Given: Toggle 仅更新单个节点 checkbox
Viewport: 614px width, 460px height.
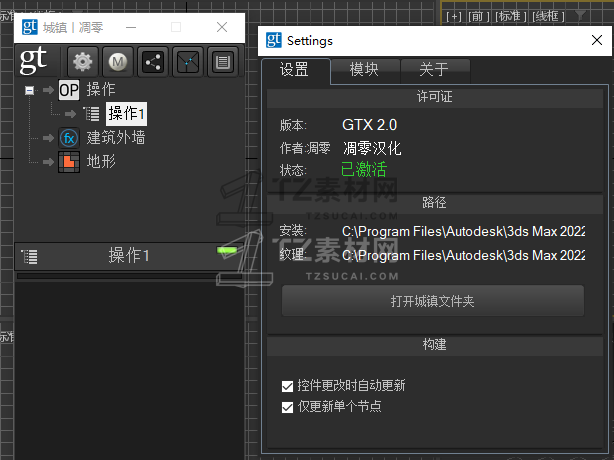Looking at the screenshot, I should coord(287,408).
